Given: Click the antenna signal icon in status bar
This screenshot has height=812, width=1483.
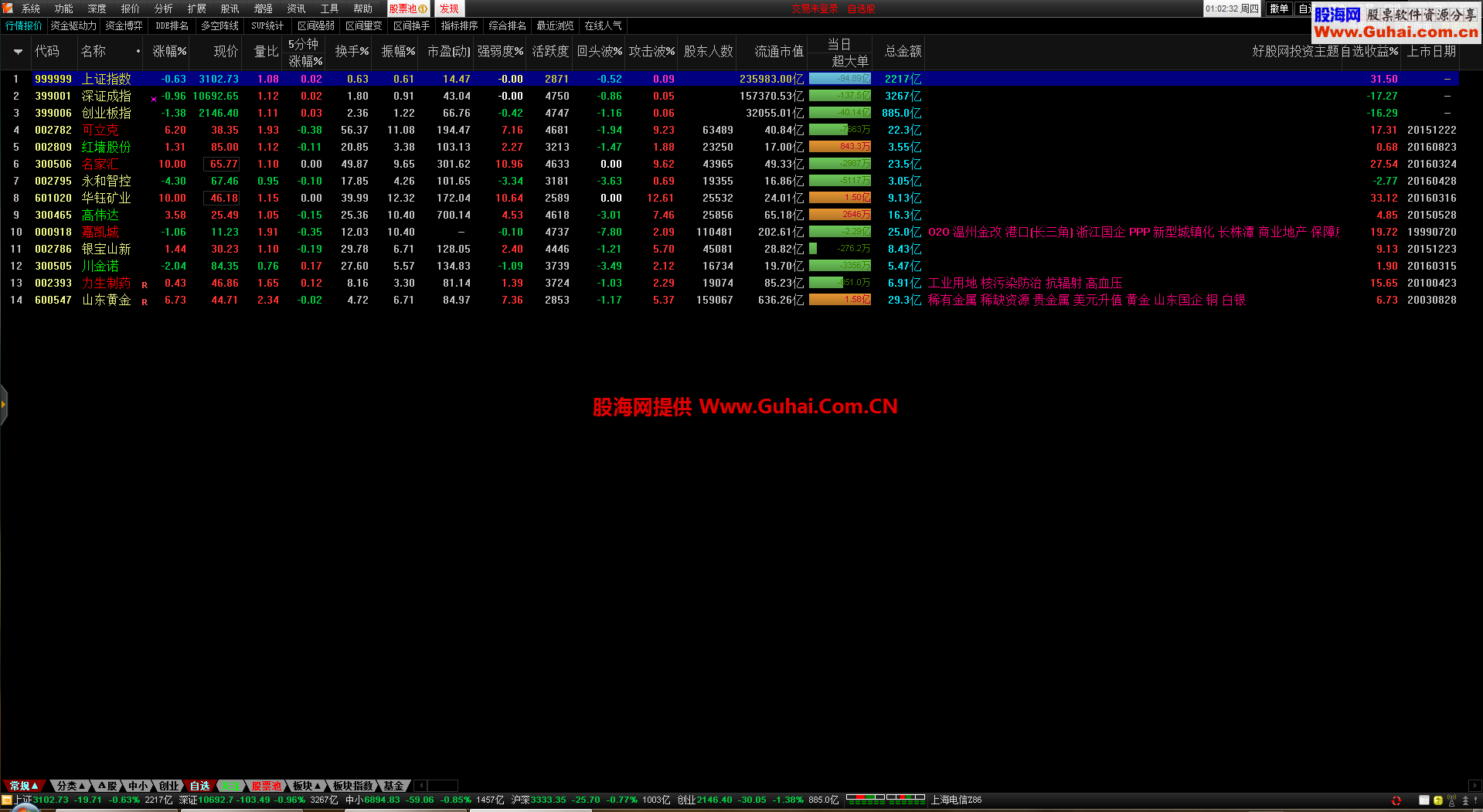Looking at the screenshot, I should pyautogui.click(x=1451, y=800).
